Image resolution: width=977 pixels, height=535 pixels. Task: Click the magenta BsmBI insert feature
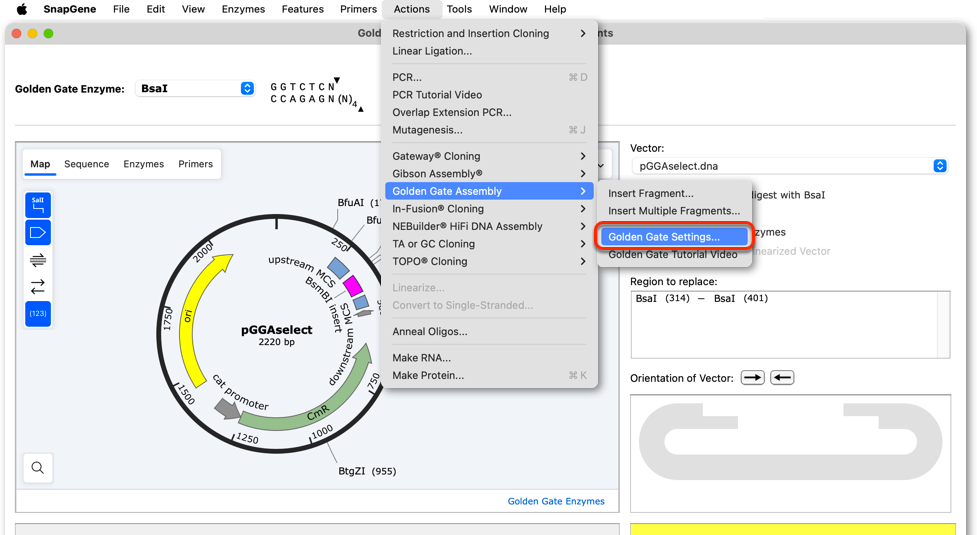click(353, 286)
